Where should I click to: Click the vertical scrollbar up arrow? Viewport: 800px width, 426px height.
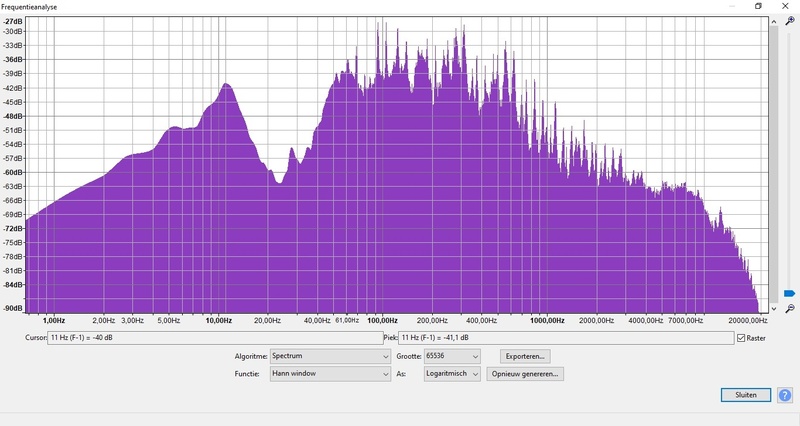(x=774, y=21)
